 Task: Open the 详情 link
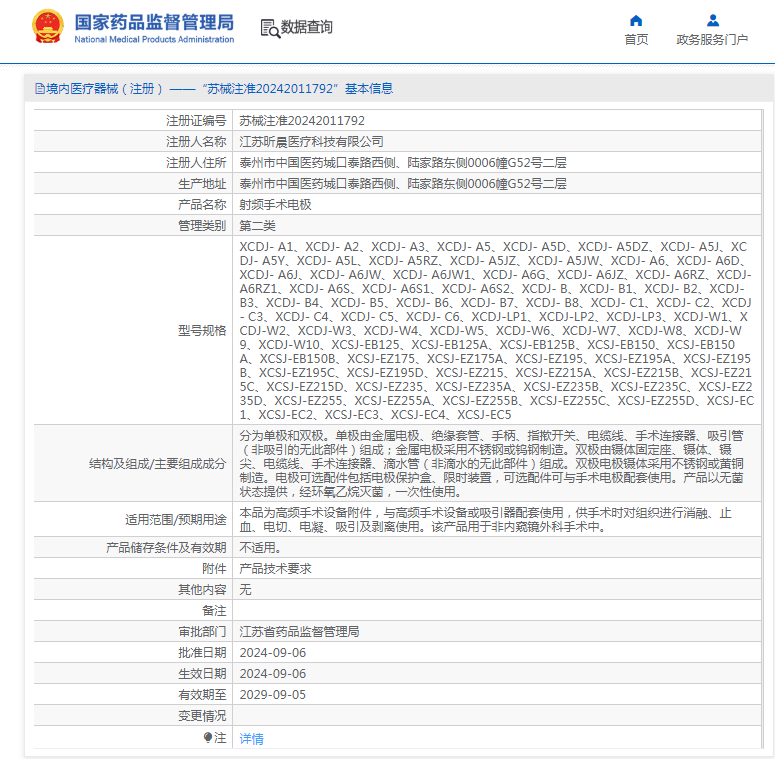tap(252, 738)
